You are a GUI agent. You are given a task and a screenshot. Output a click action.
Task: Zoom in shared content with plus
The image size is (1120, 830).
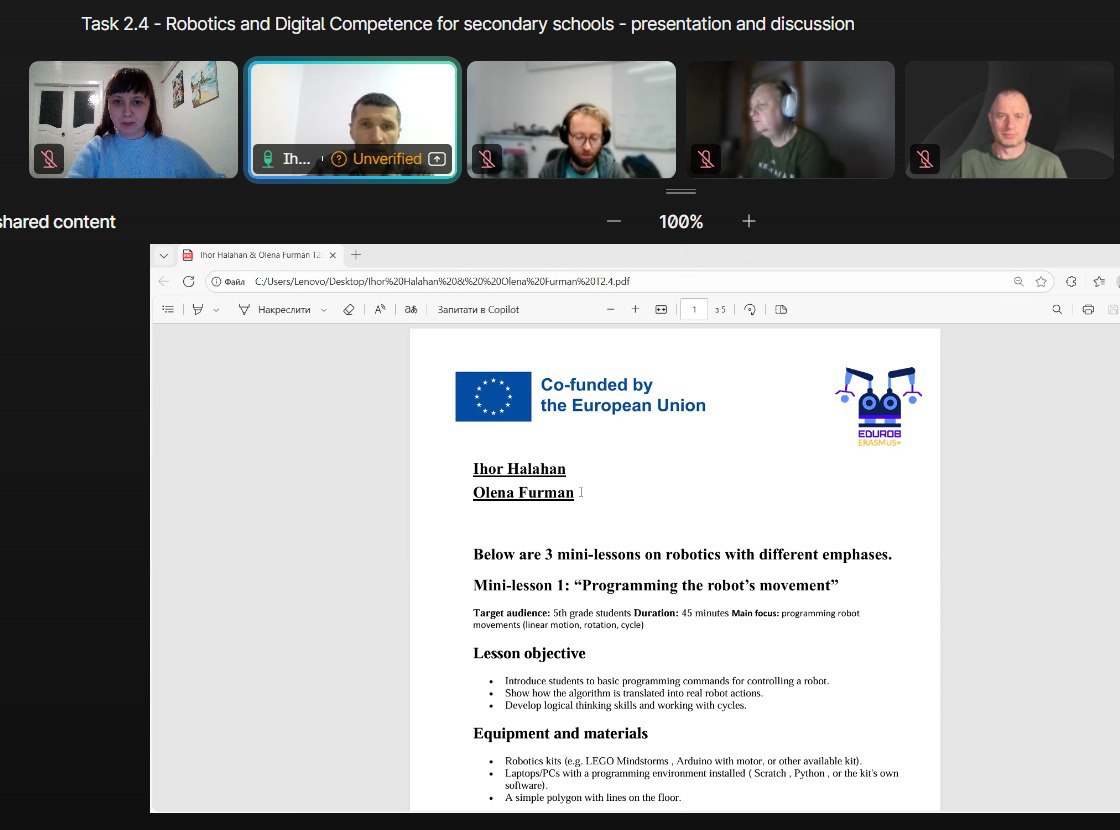point(748,221)
